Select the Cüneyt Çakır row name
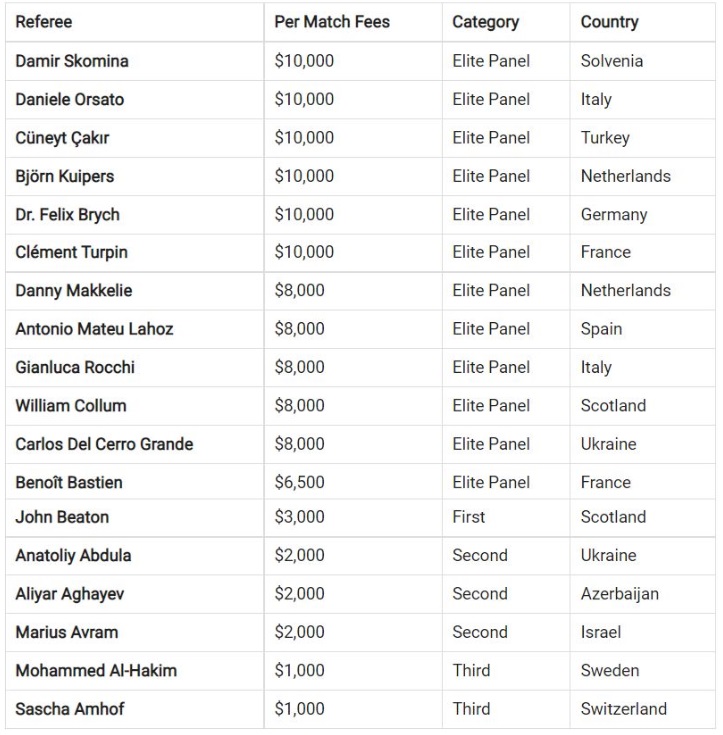The width and height of the screenshot is (723, 735). (x=62, y=138)
